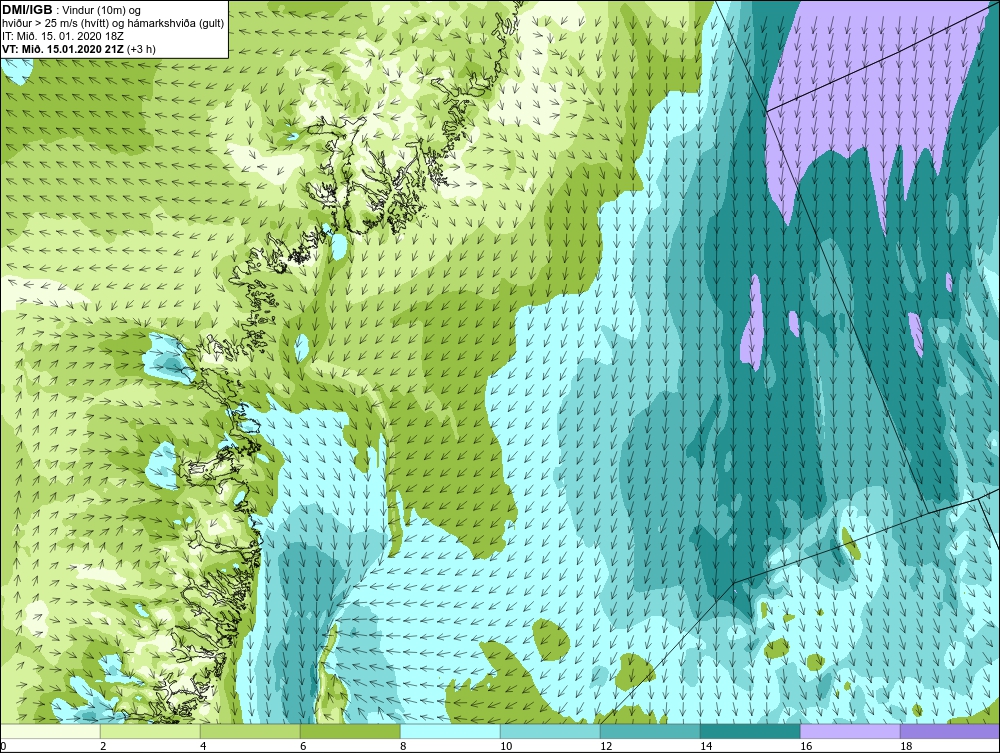Screen dimensions: 1000x753
Task: Click the "(+3 h)" forecast offset text
Action: 142,49
